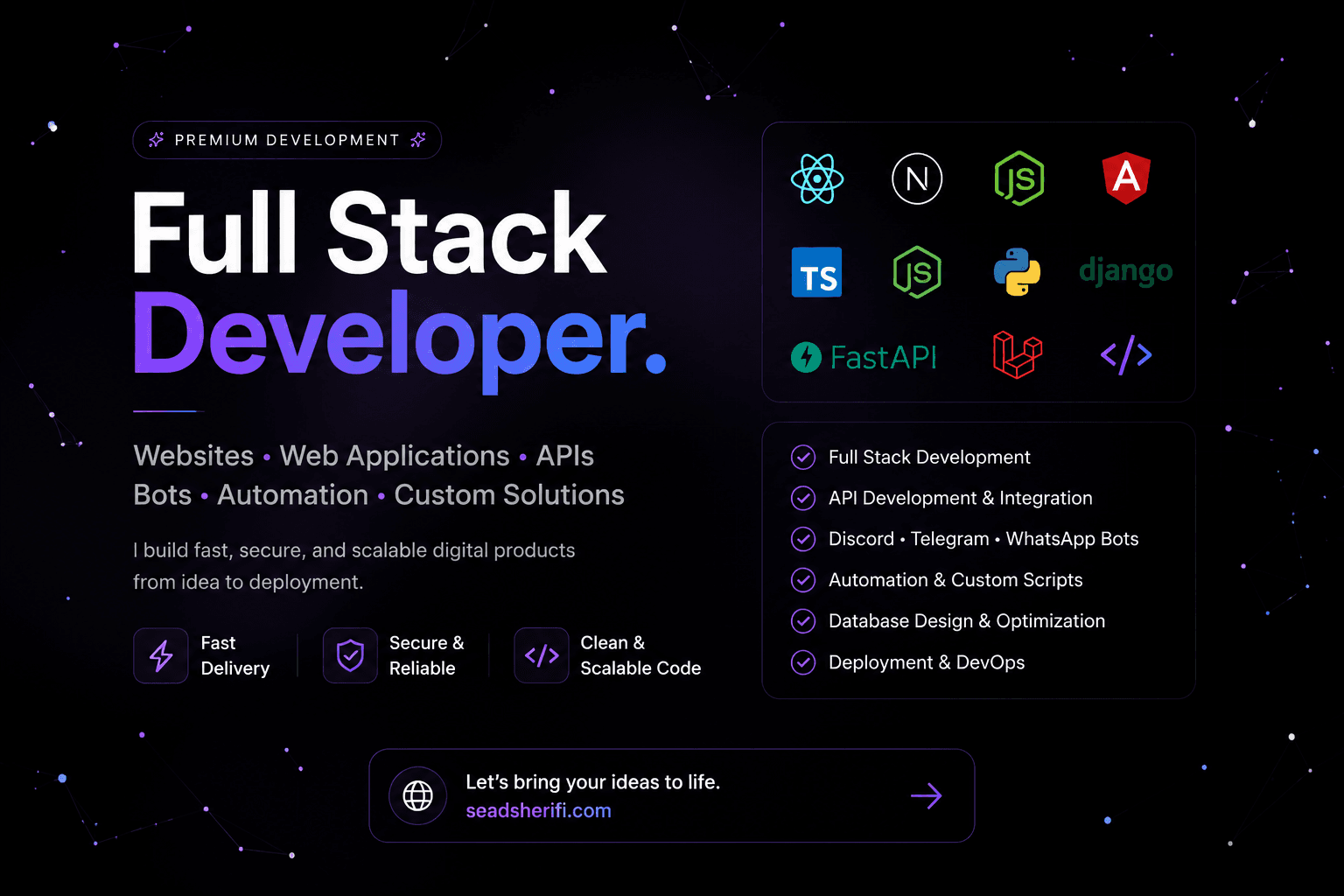Click the "Deployment & DevOps" text
This screenshot has width=1344, height=896.
coord(927,662)
